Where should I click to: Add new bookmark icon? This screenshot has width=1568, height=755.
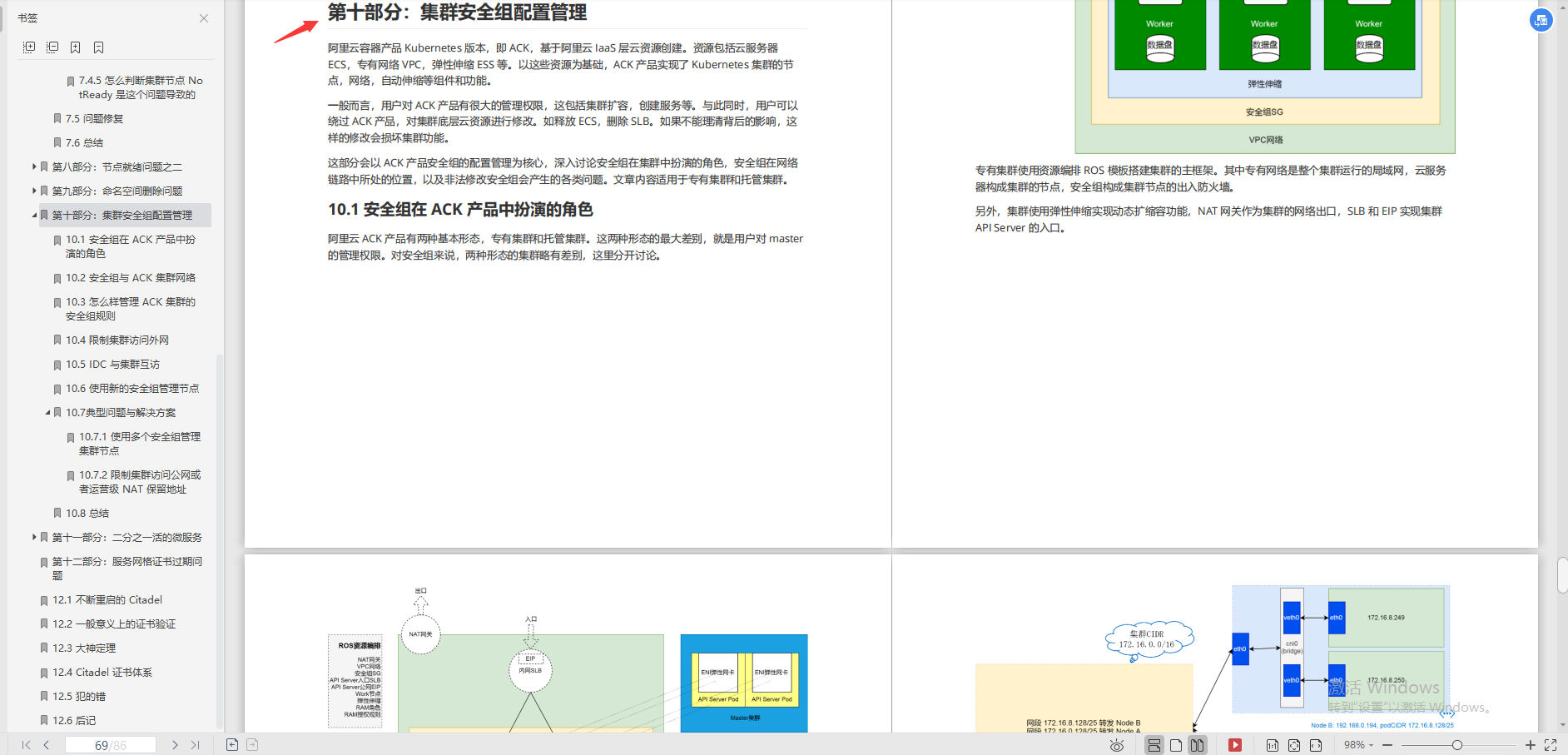pos(76,47)
